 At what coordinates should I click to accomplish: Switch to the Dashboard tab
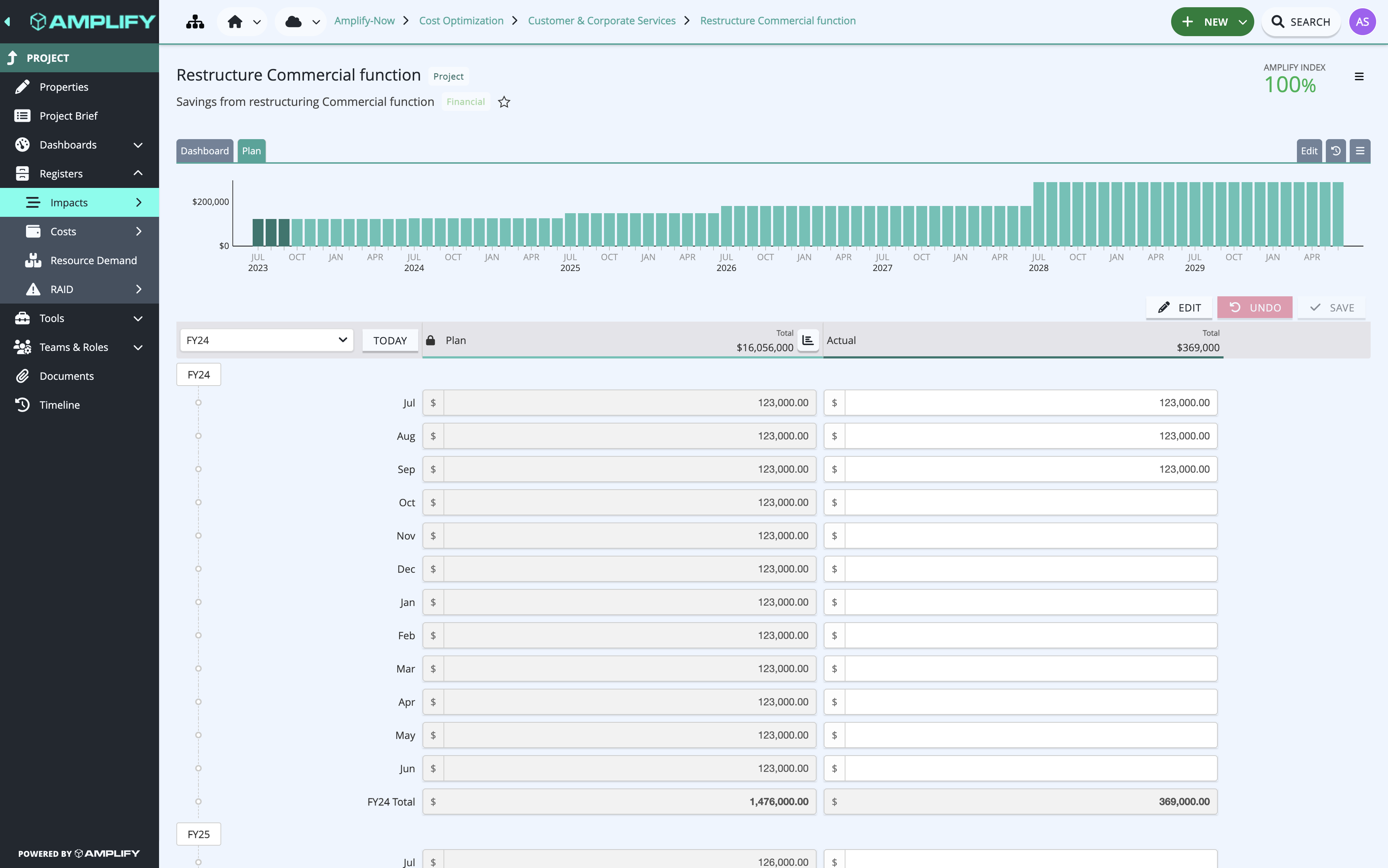click(205, 150)
